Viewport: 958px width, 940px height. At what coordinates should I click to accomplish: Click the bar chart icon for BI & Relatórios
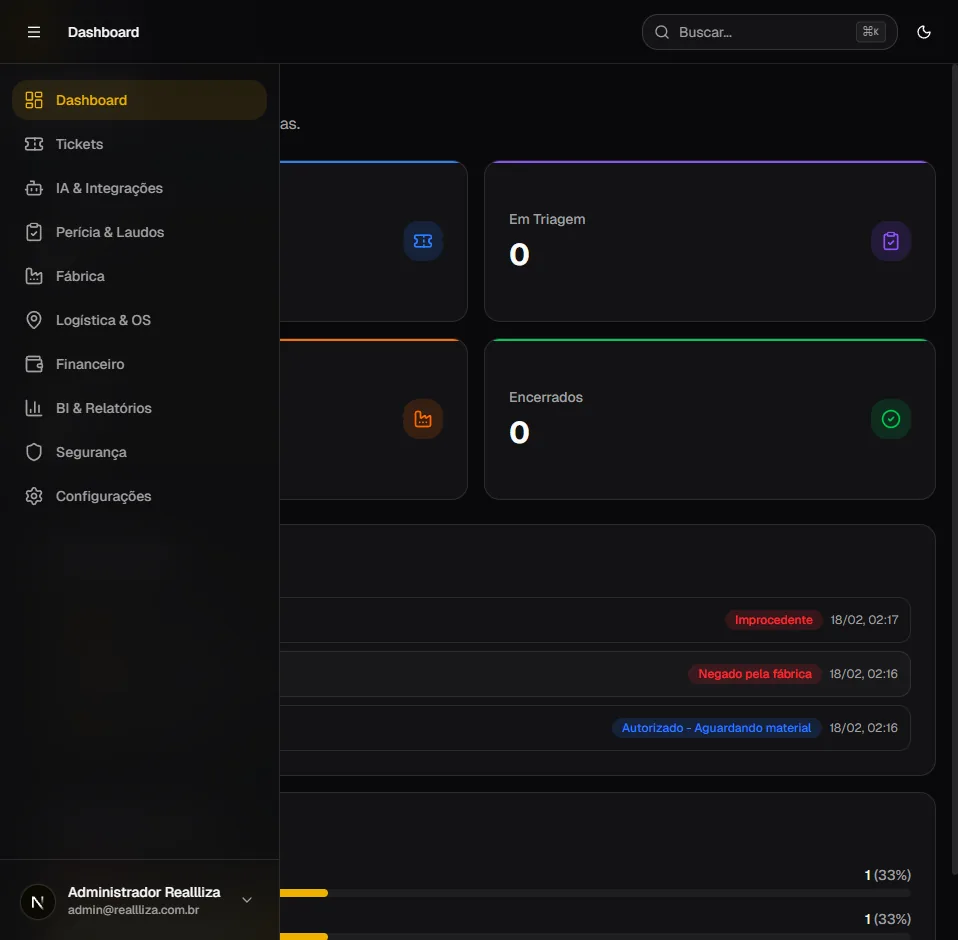[34, 408]
